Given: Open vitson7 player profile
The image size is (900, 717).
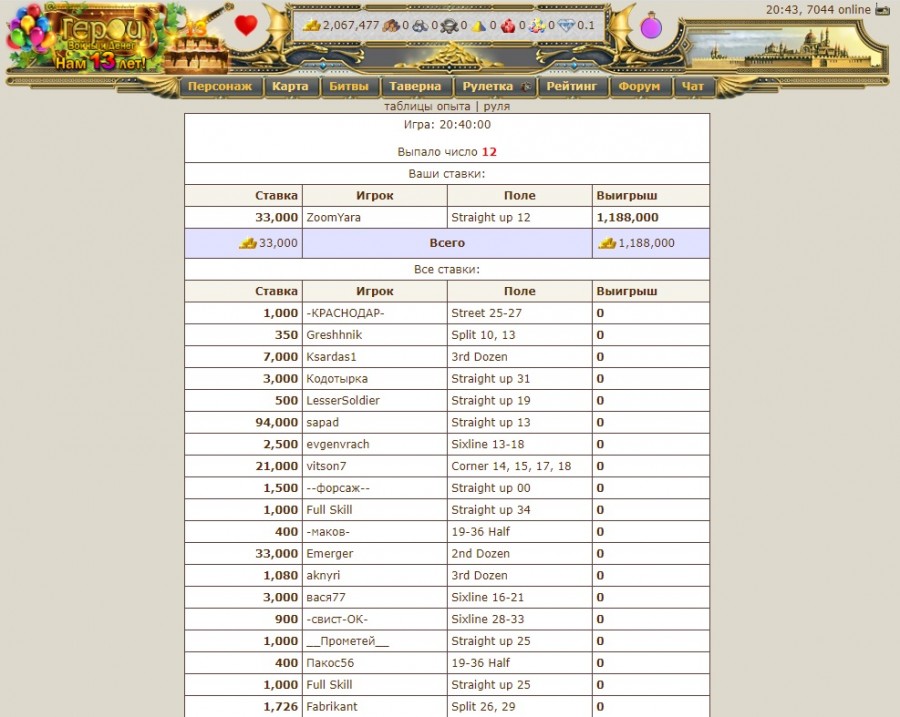Looking at the screenshot, I should (x=326, y=466).
